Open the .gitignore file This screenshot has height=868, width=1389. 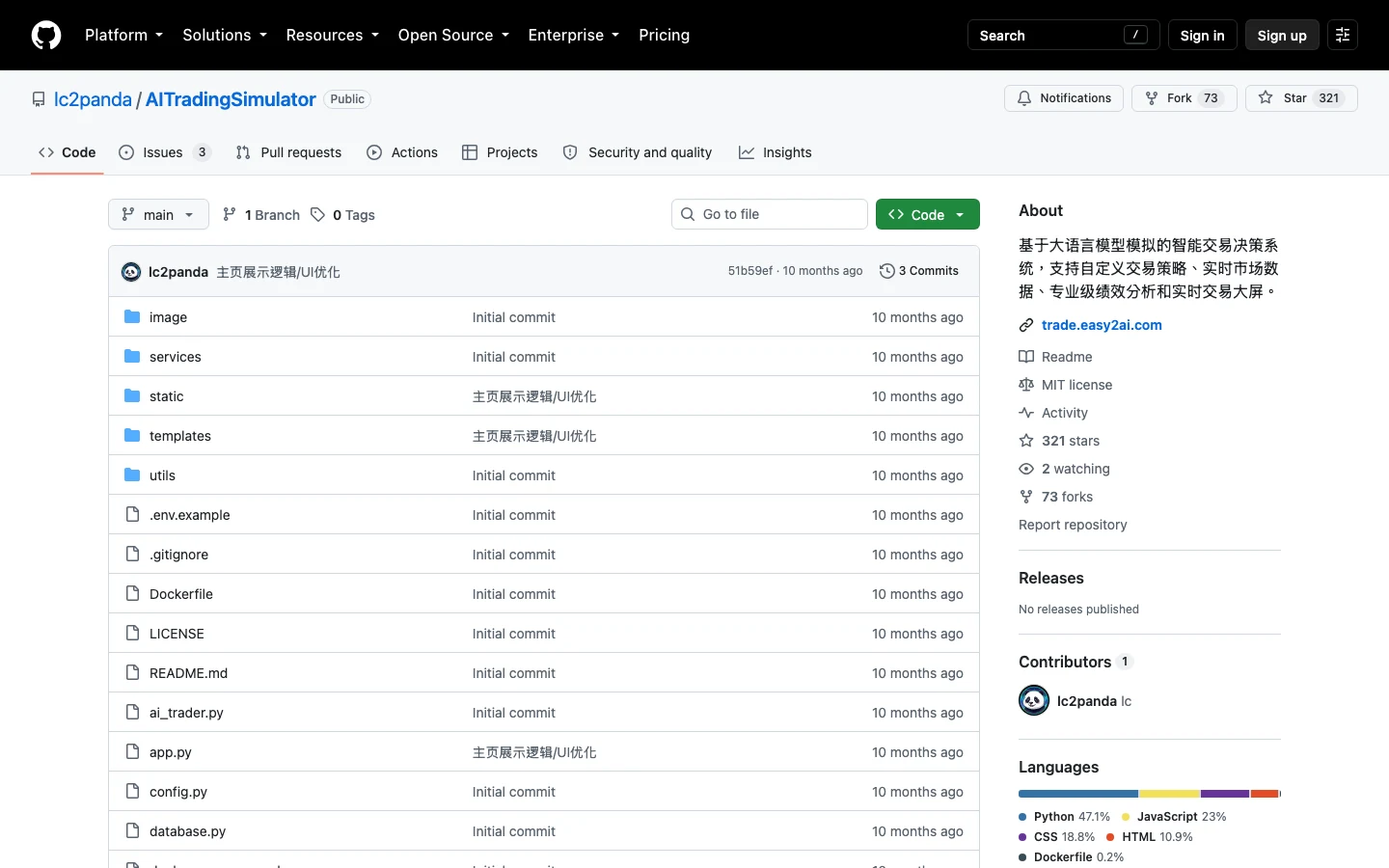(x=178, y=555)
